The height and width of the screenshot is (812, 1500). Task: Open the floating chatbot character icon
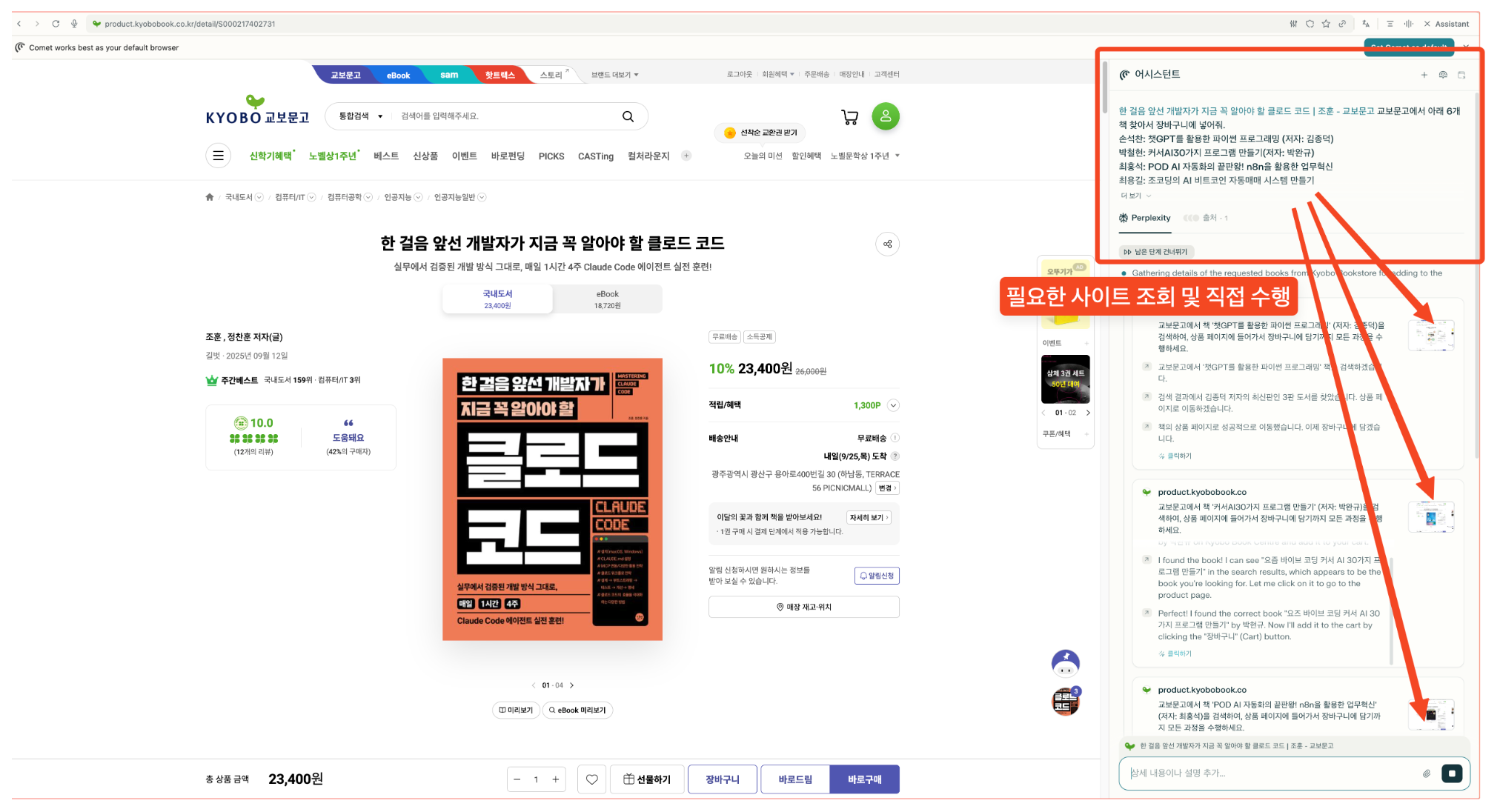click(1065, 663)
